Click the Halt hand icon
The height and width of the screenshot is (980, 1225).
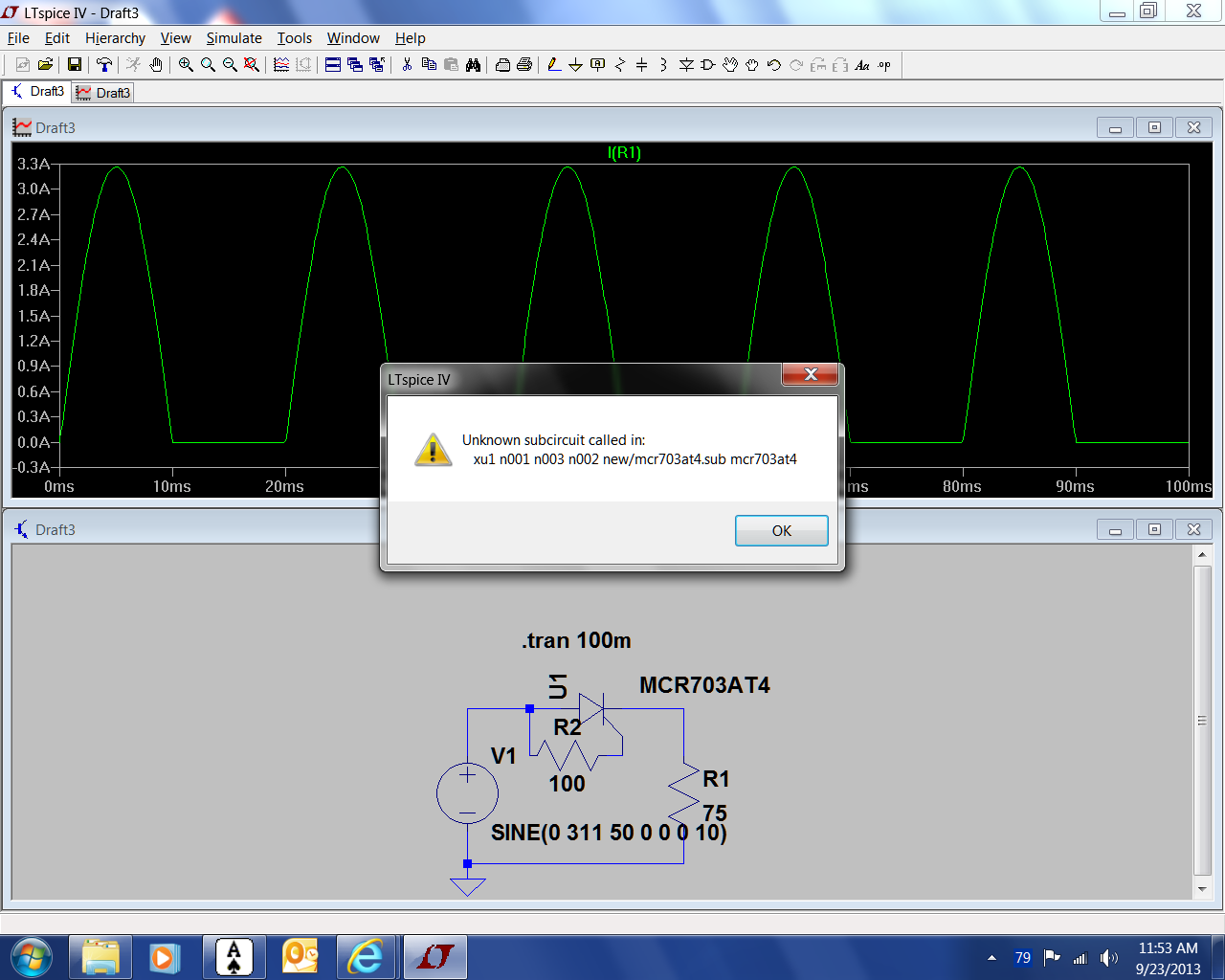point(155,65)
